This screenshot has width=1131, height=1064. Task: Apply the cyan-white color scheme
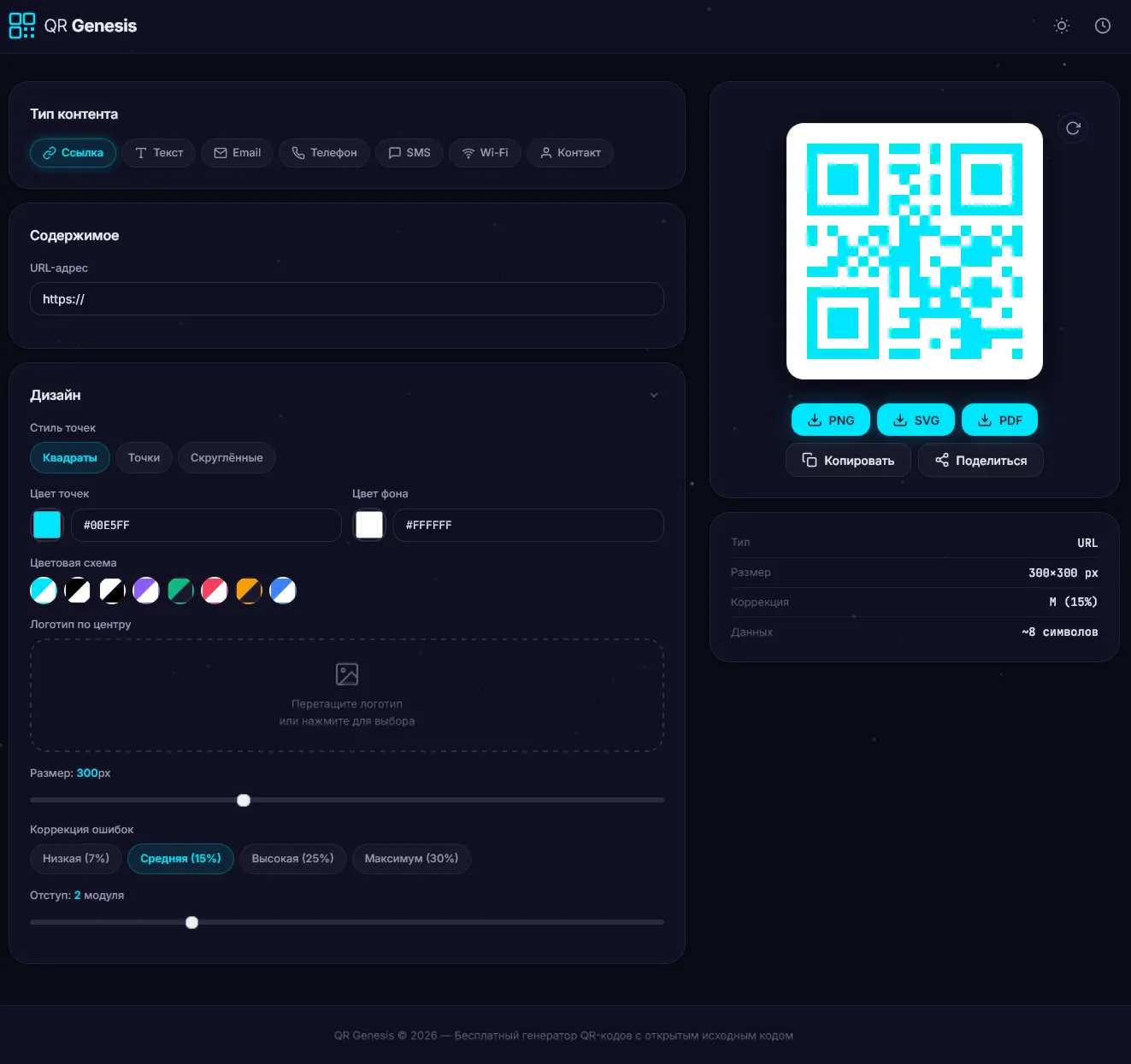(44, 591)
